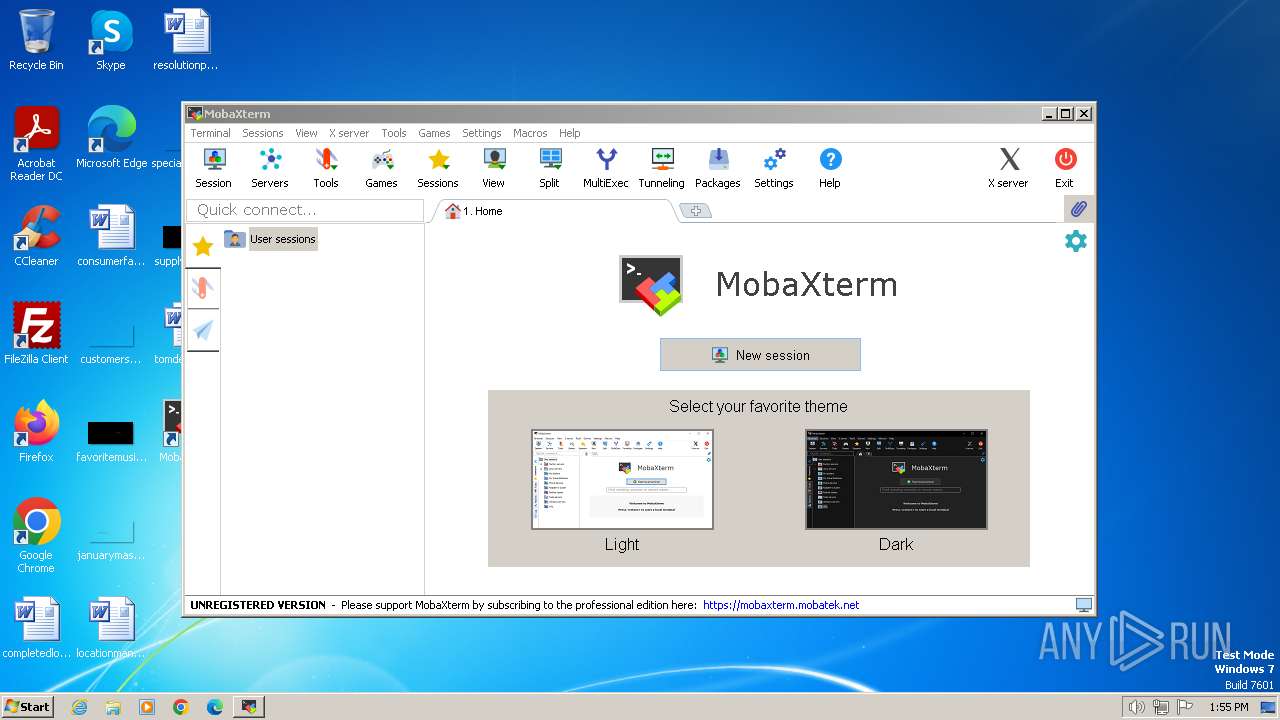
Task: Click the MobaXterm taskbar button
Action: coord(249,707)
